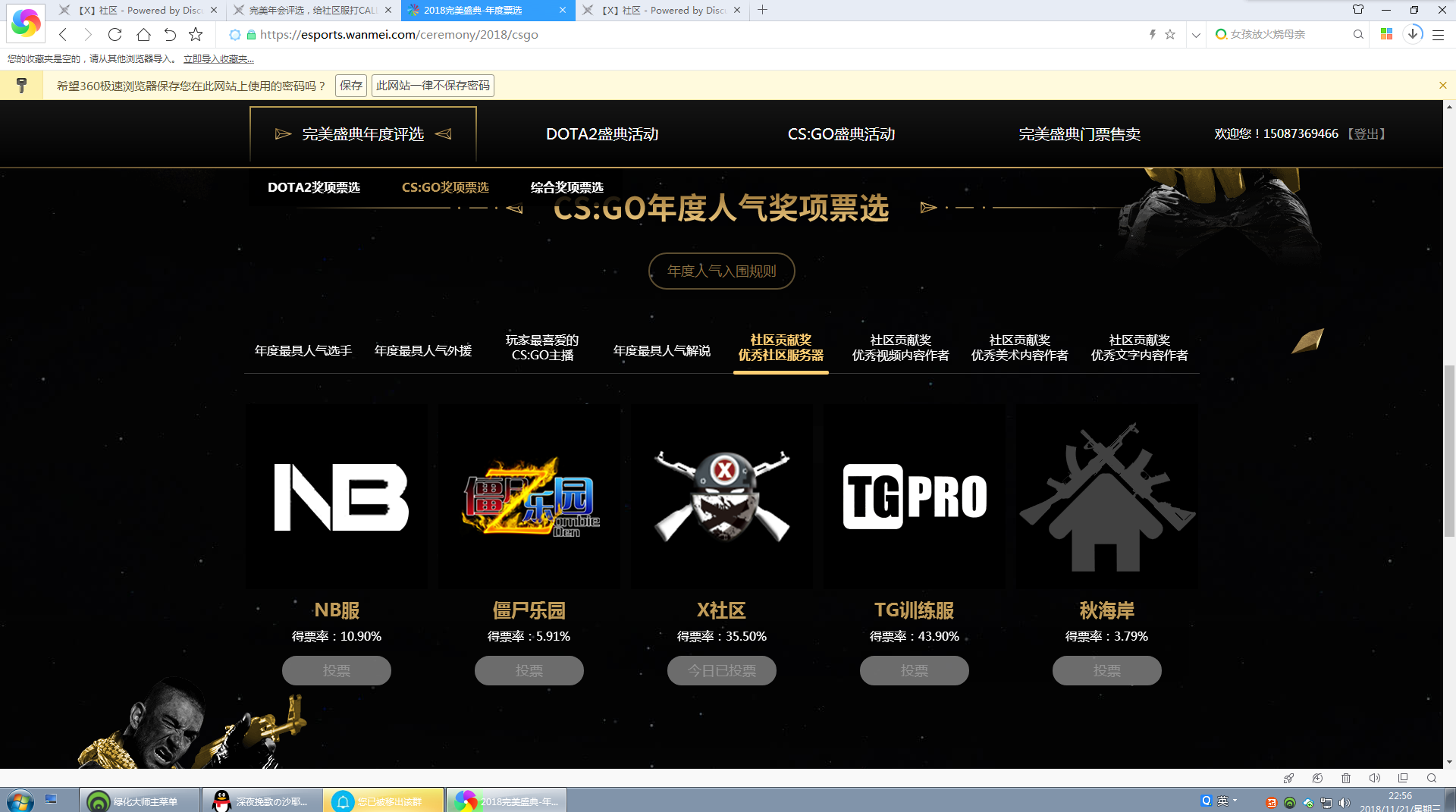The height and width of the screenshot is (812, 1456).
Task: Click the bookmark star in address bar
Action: pos(1170,34)
